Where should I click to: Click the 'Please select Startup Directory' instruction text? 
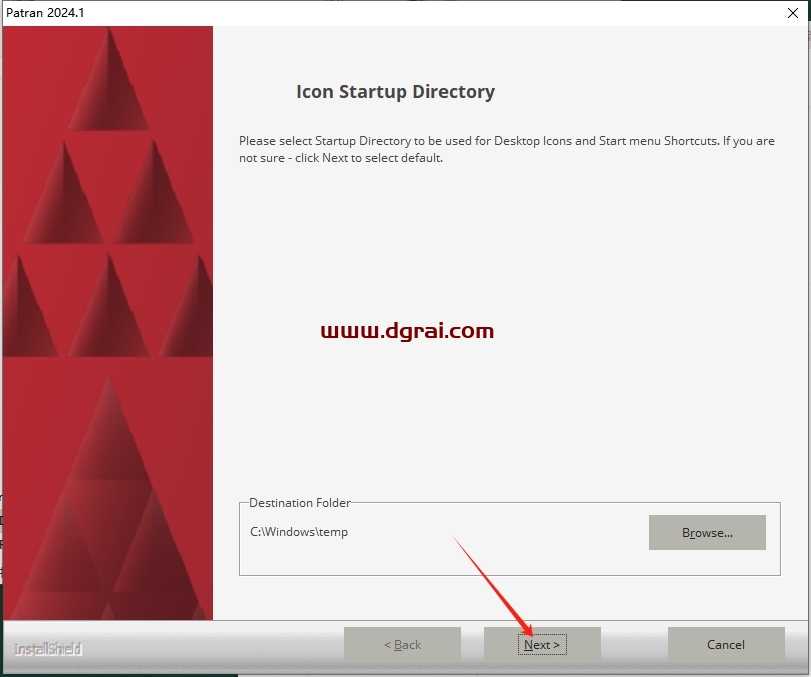[x=506, y=149]
